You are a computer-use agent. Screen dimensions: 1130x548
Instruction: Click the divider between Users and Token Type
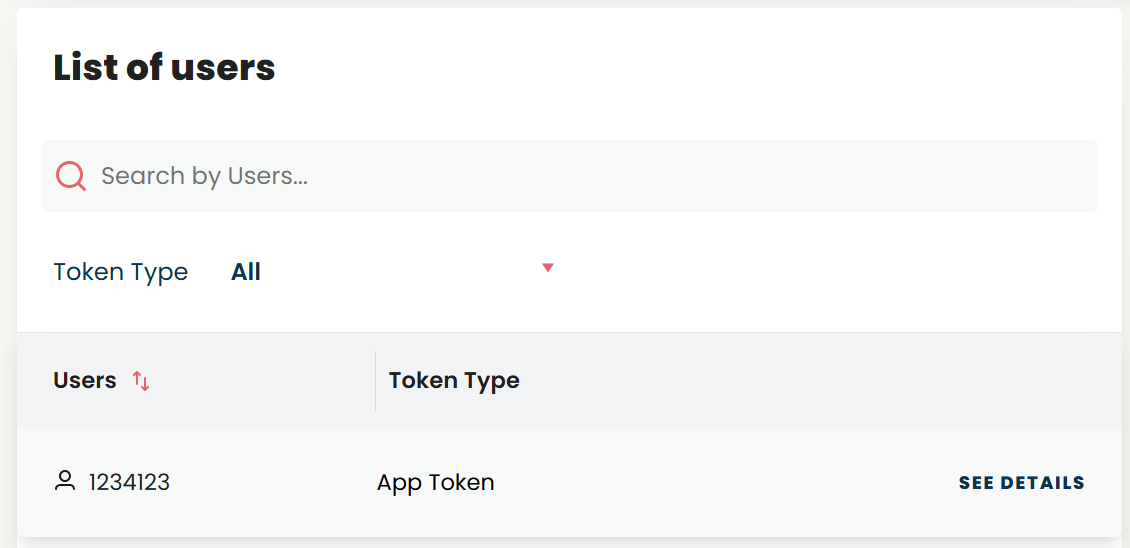coord(375,381)
